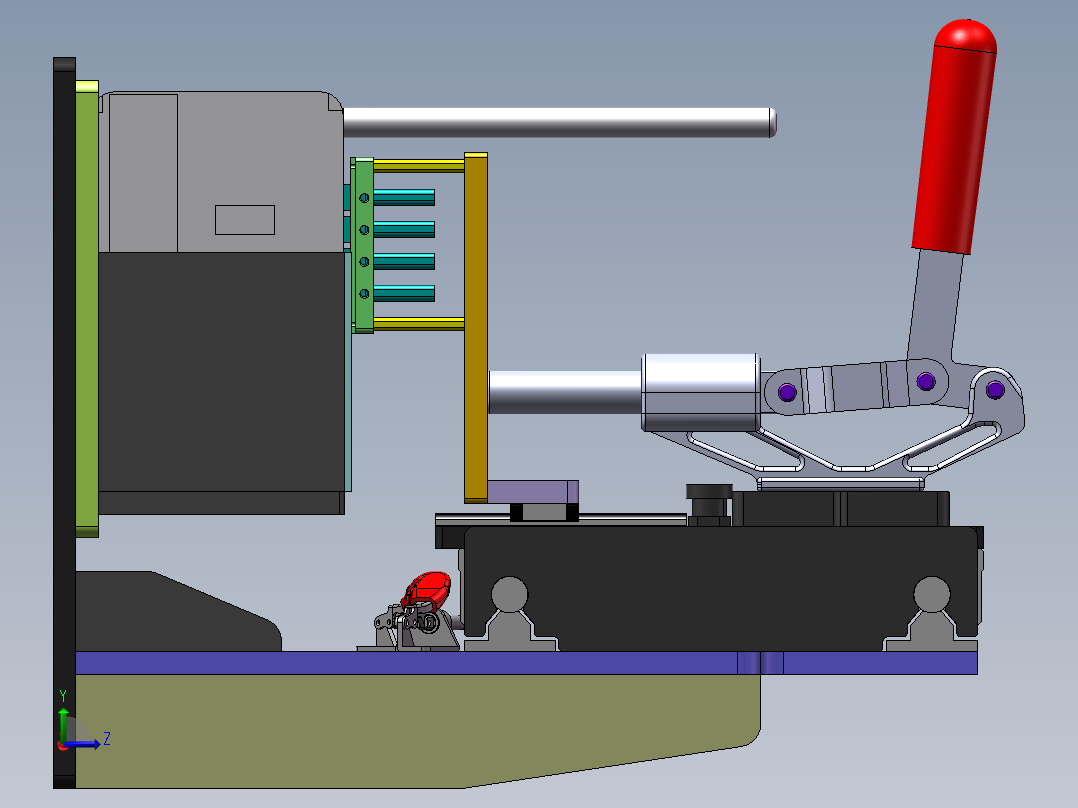Viewport: 1078px width, 808px height.
Task: Select the tall gold push plate
Action: click(476, 328)
